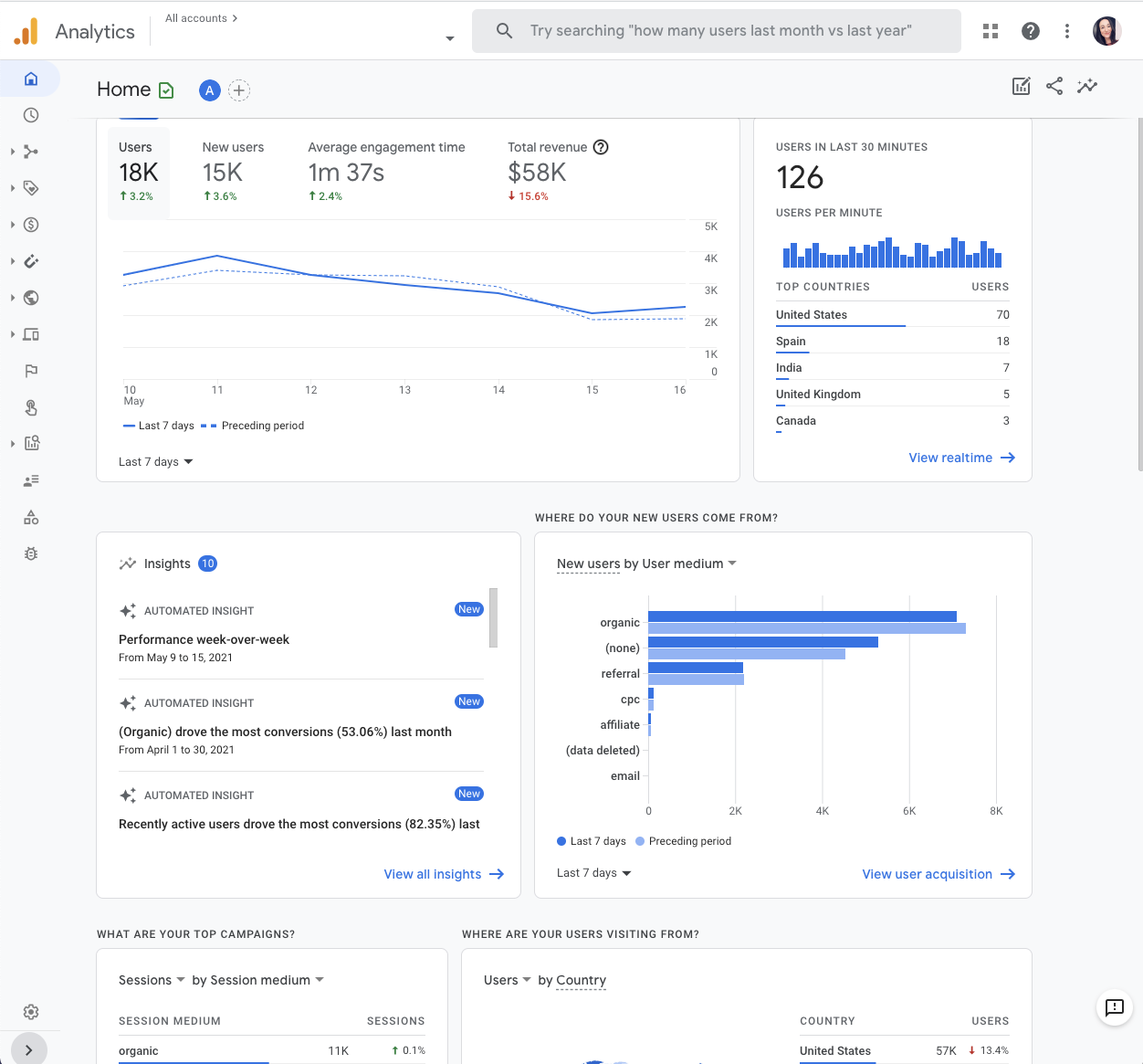The height and width of the screenshot is (1064, 1143).
Task: Select the Home icon in the sidebar
Action: point(30,79)
